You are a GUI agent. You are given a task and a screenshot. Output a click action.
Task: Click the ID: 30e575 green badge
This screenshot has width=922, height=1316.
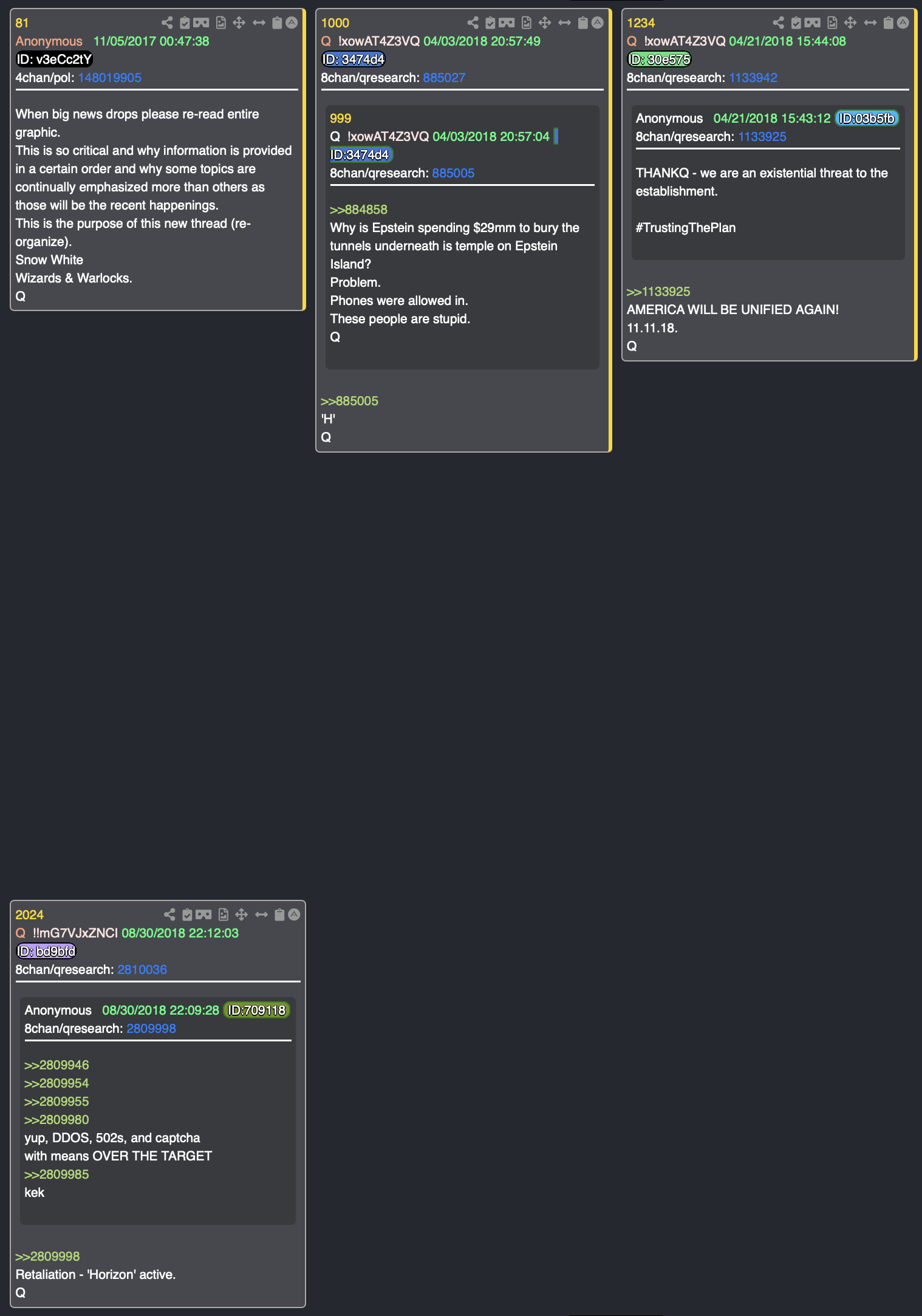659,60
